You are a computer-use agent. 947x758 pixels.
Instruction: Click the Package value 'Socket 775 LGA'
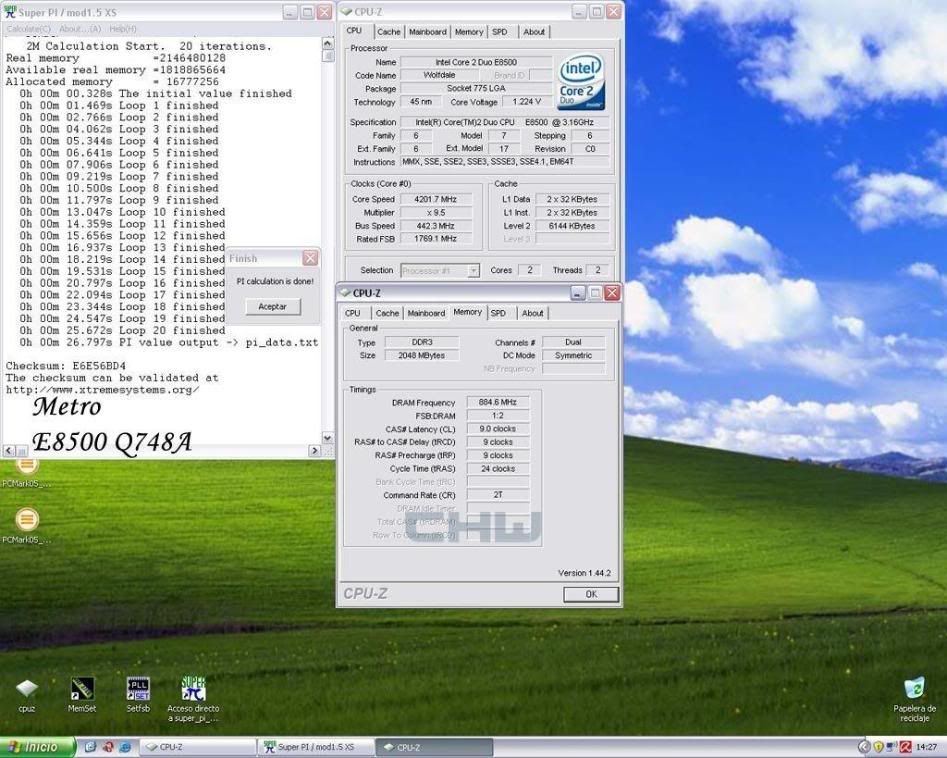coord(476,89)
